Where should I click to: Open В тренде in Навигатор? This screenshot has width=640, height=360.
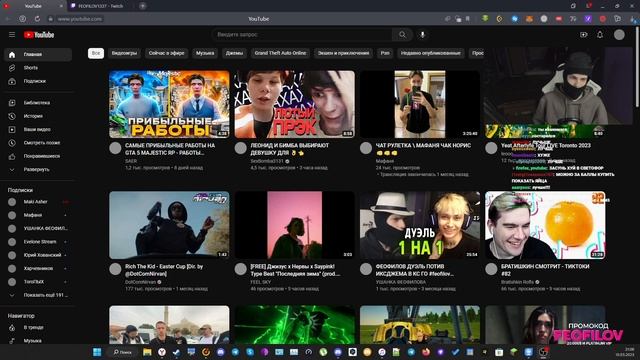tap(38, 327)
